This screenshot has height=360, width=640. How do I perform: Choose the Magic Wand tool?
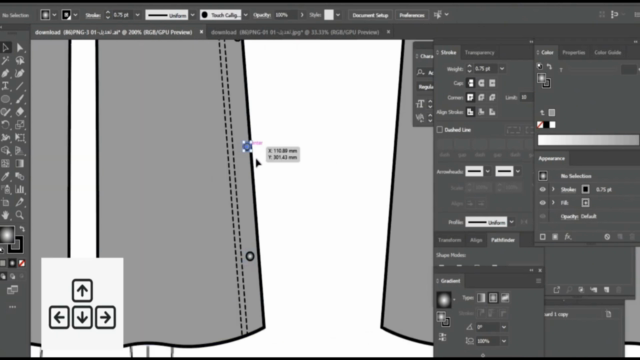point(5,61)
